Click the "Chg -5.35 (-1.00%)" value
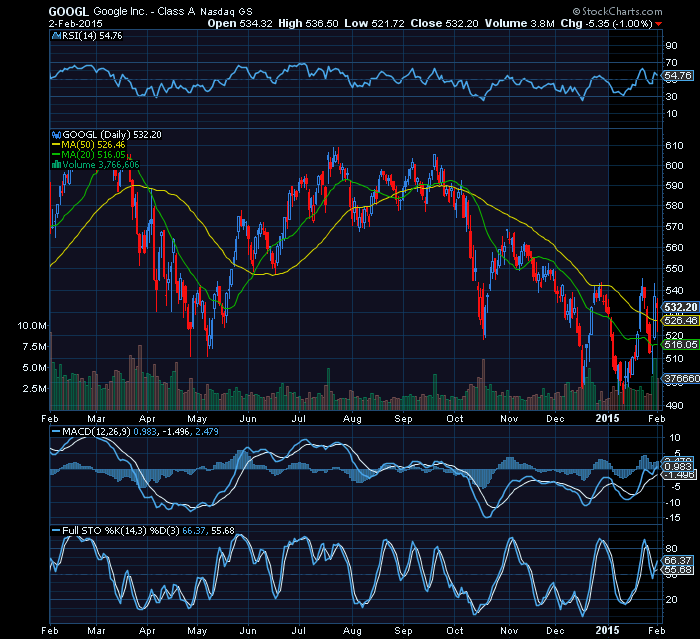This screenshot has width=700, height=639. tap(607, 24)
